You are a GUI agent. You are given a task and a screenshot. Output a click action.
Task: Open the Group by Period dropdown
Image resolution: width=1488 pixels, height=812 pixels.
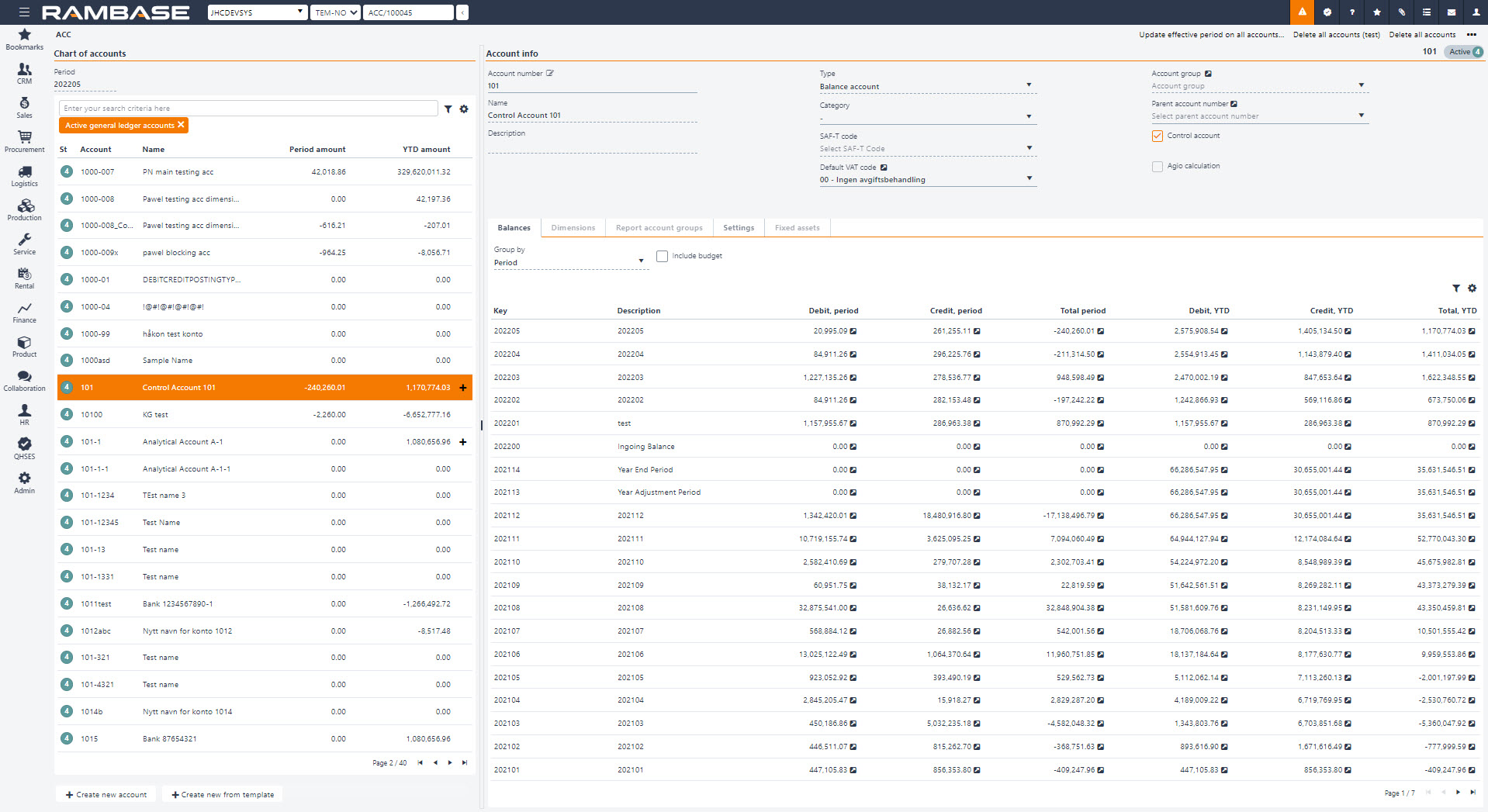point(641,261)
